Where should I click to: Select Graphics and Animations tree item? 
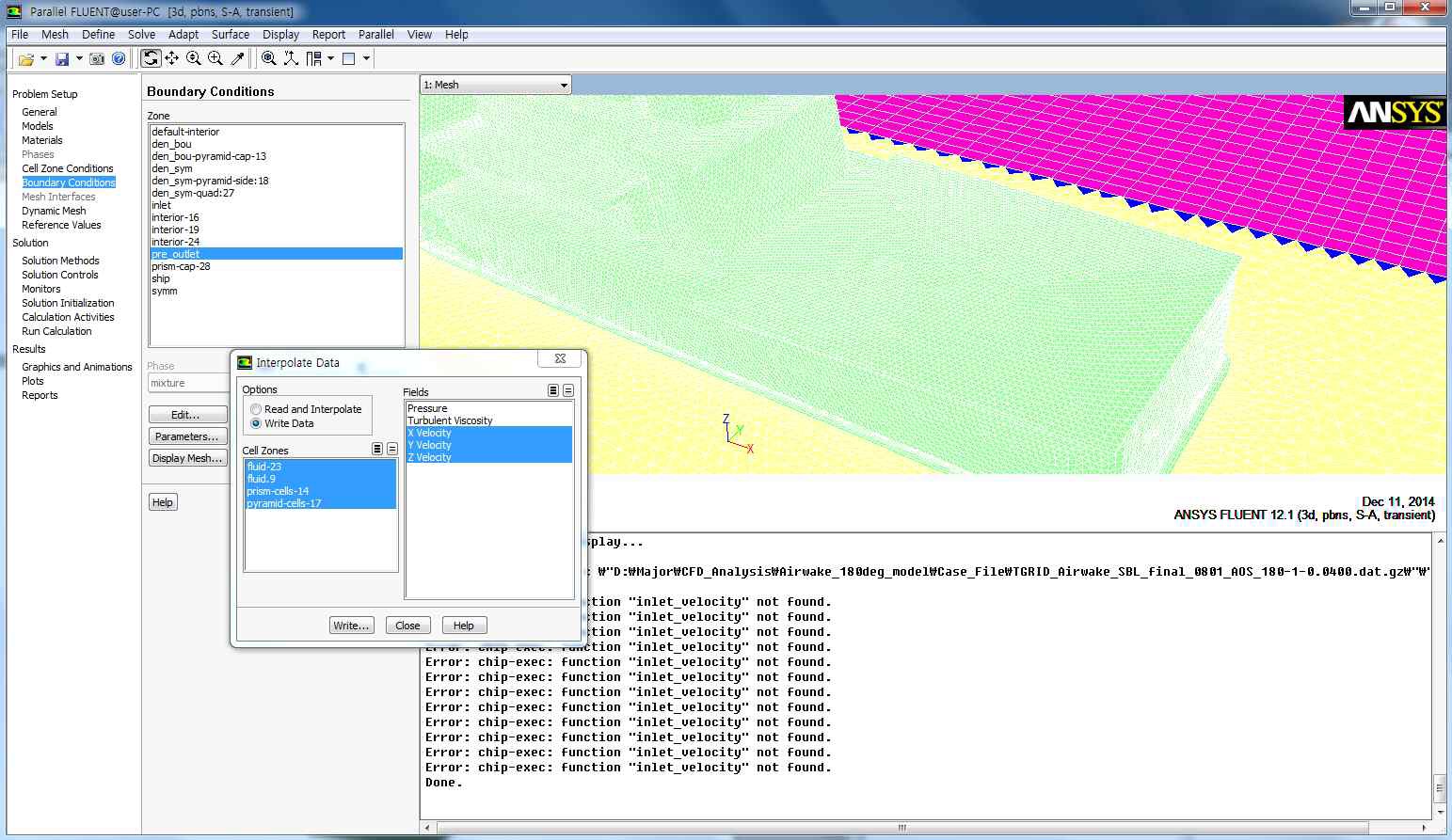(77, 367)
